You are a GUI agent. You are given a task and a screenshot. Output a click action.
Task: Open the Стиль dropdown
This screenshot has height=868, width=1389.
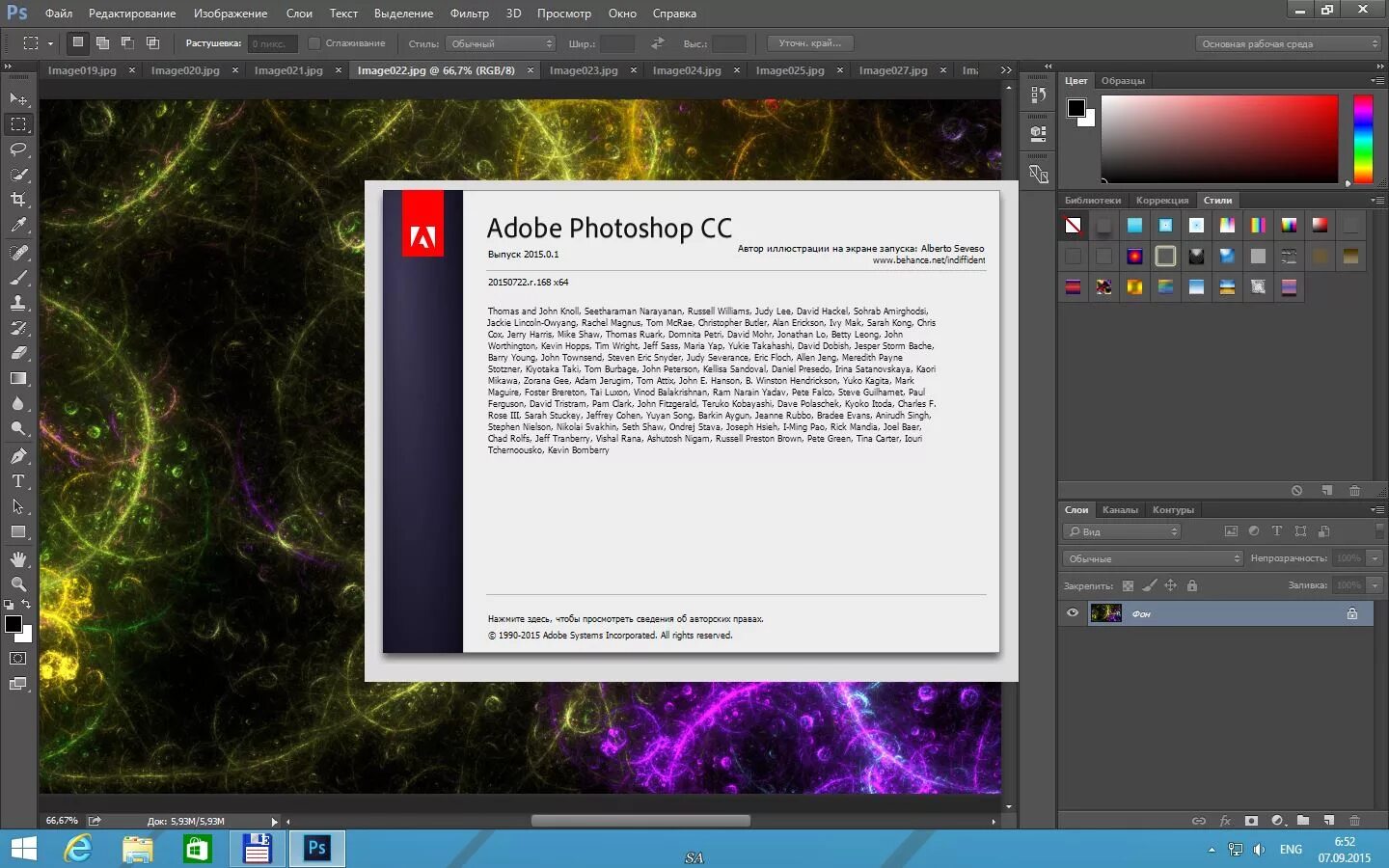[501, 43]
